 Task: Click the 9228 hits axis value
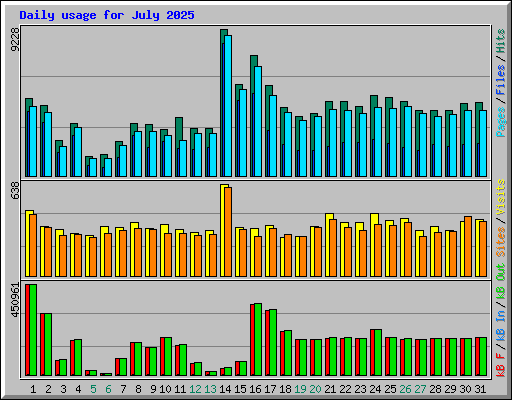click(x=15, y=40)
